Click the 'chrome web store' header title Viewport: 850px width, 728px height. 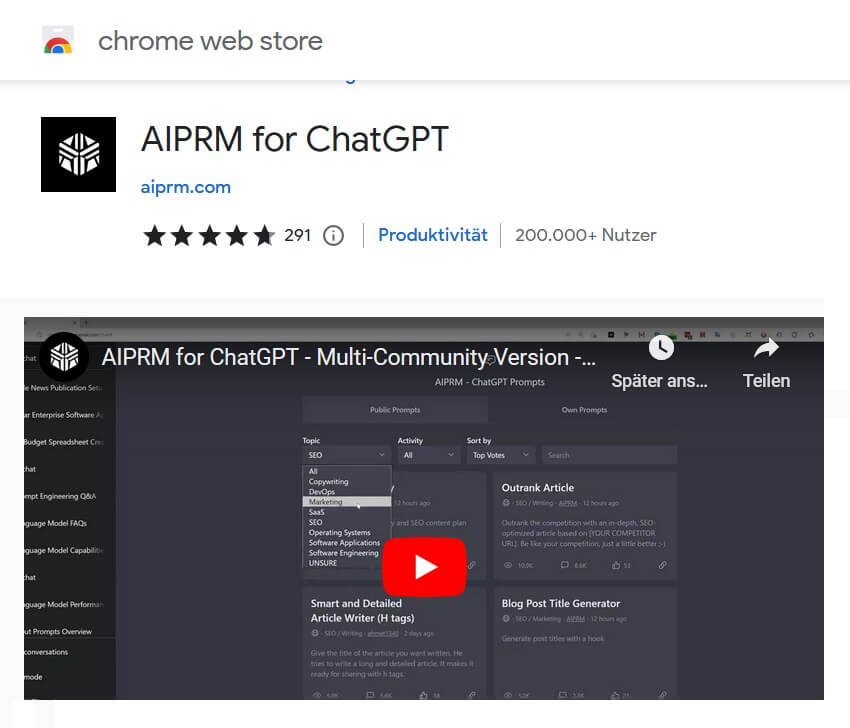click(210, 41)
